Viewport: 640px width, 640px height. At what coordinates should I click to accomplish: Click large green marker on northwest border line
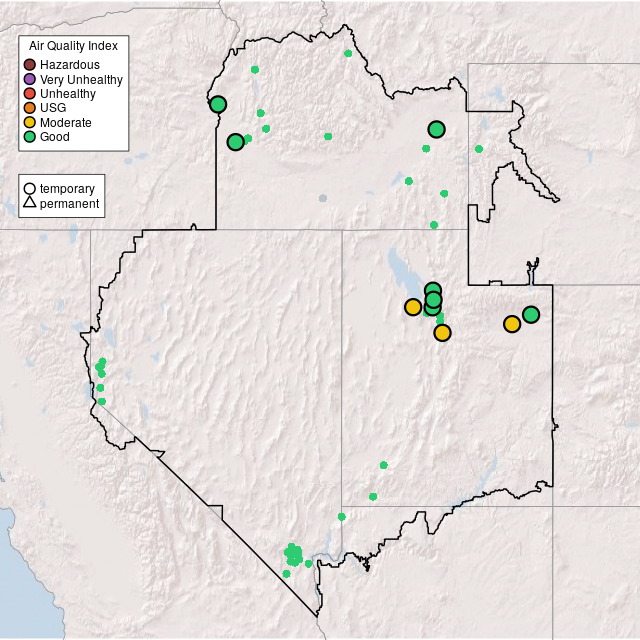click(x=218, y=104)
